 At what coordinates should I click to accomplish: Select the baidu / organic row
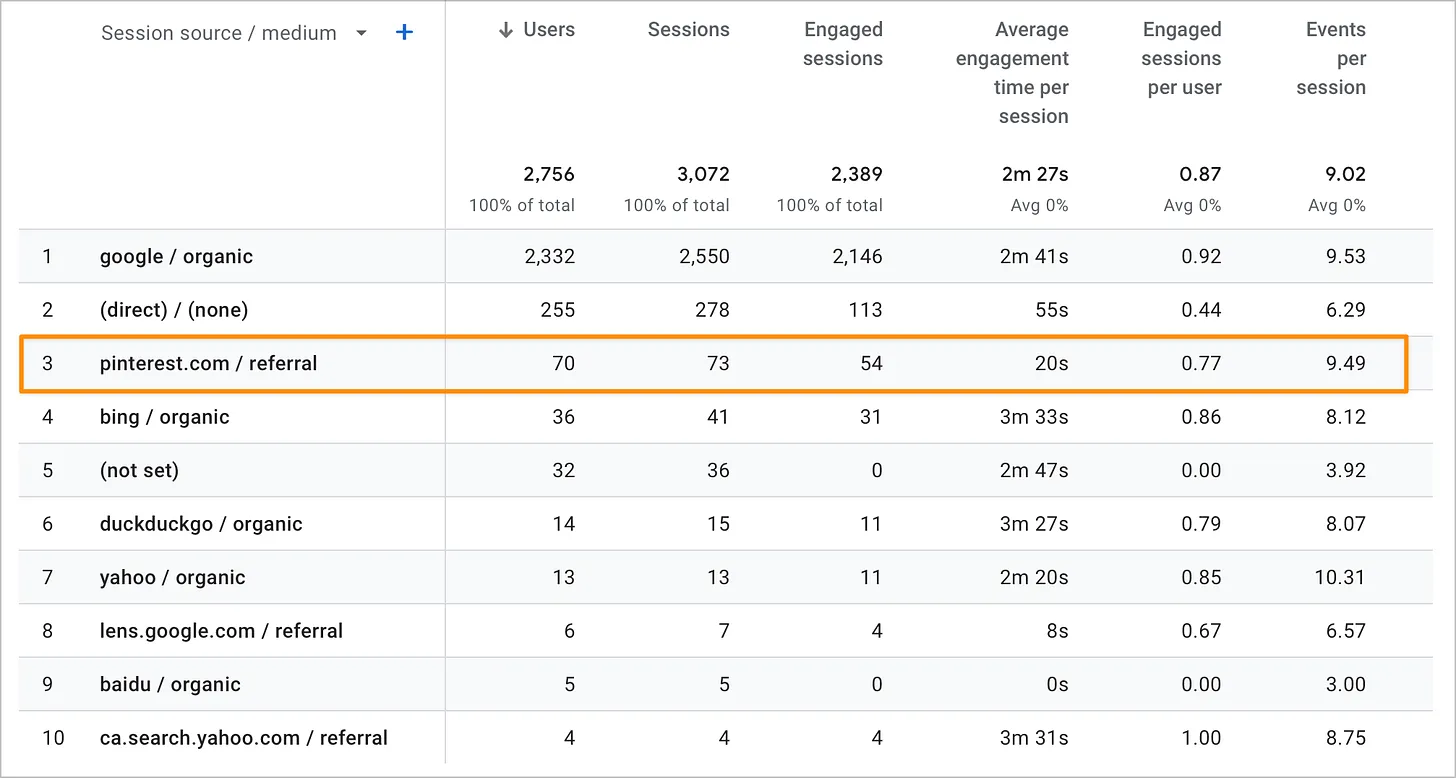click(x=170, y=685)
